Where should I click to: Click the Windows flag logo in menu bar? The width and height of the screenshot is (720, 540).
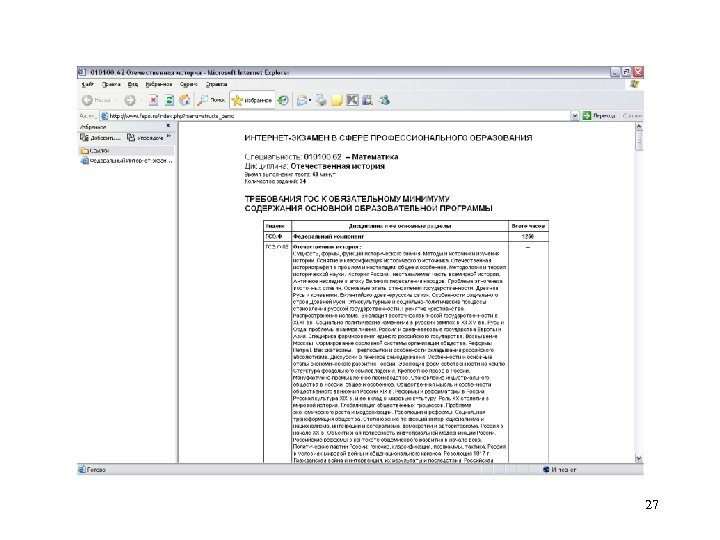635,84
